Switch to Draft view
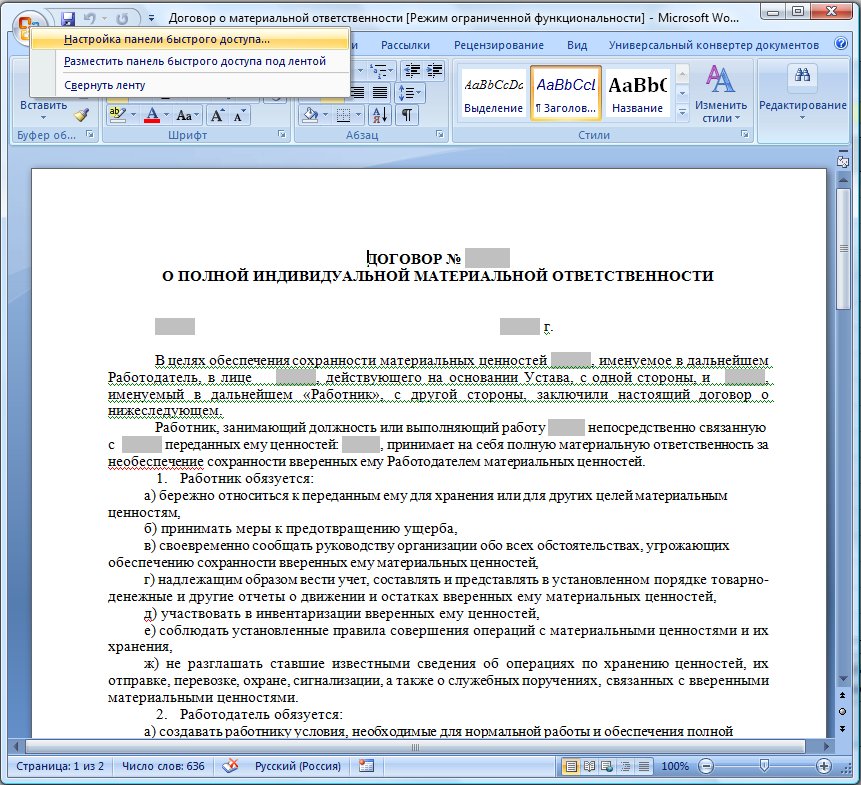The height and width of the screenshot is (785, 861). pyautogui.click(x=644, y=766)
